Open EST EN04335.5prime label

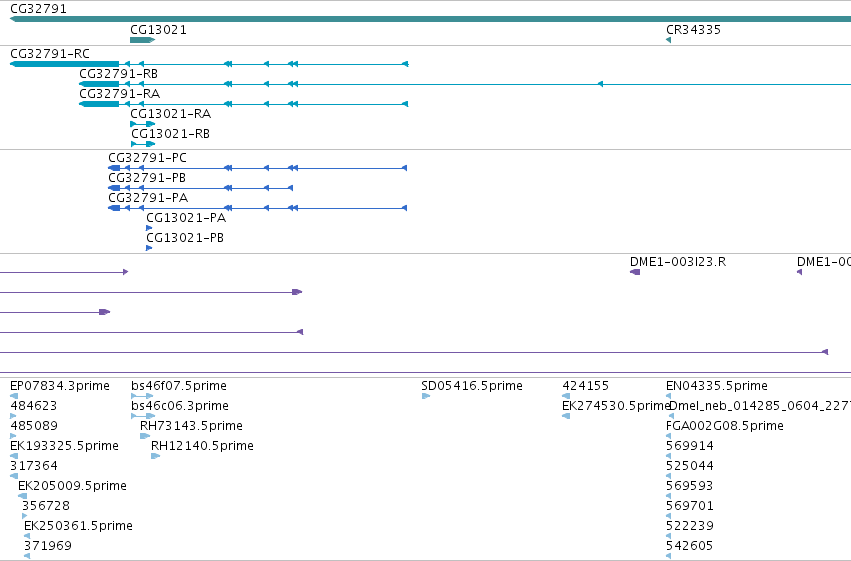(716, 385)
